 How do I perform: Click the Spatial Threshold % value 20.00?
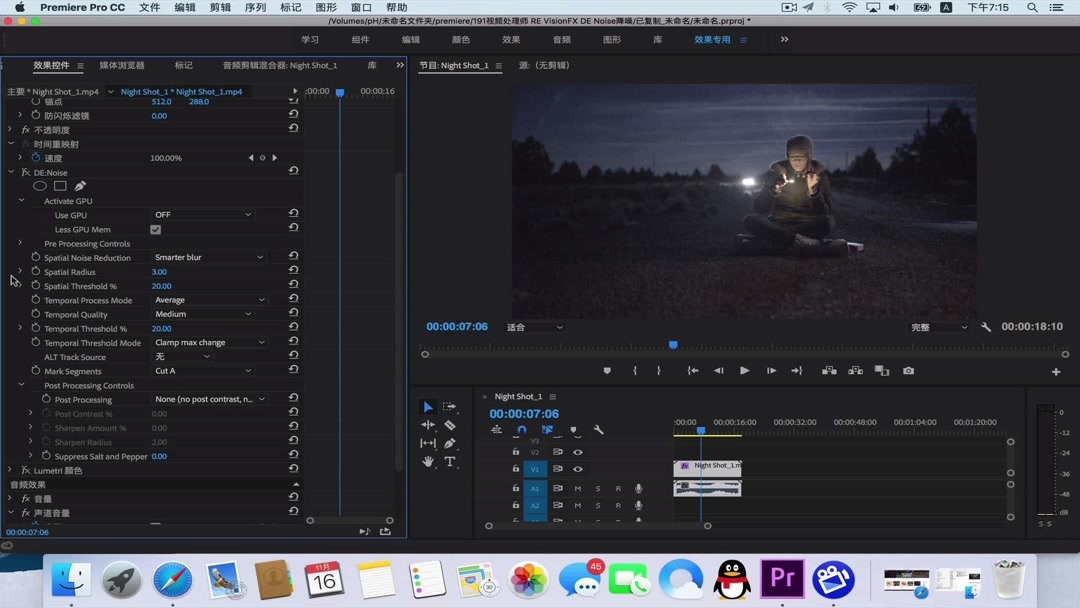point(161,286)
